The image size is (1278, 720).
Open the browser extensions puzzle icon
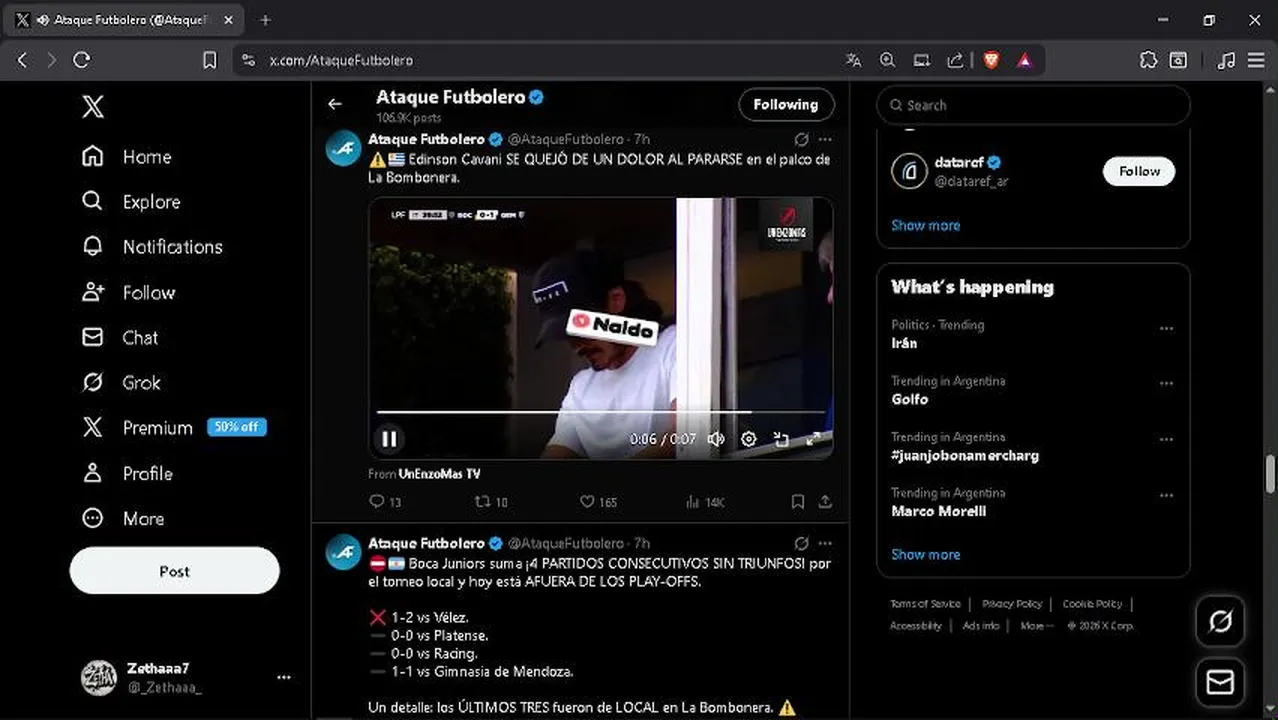1147,60
